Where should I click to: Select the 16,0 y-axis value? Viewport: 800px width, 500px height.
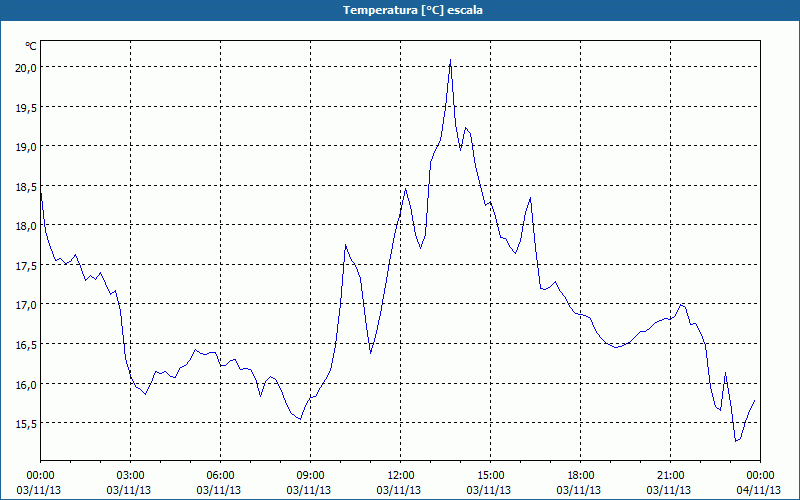[x=24, y=384]
